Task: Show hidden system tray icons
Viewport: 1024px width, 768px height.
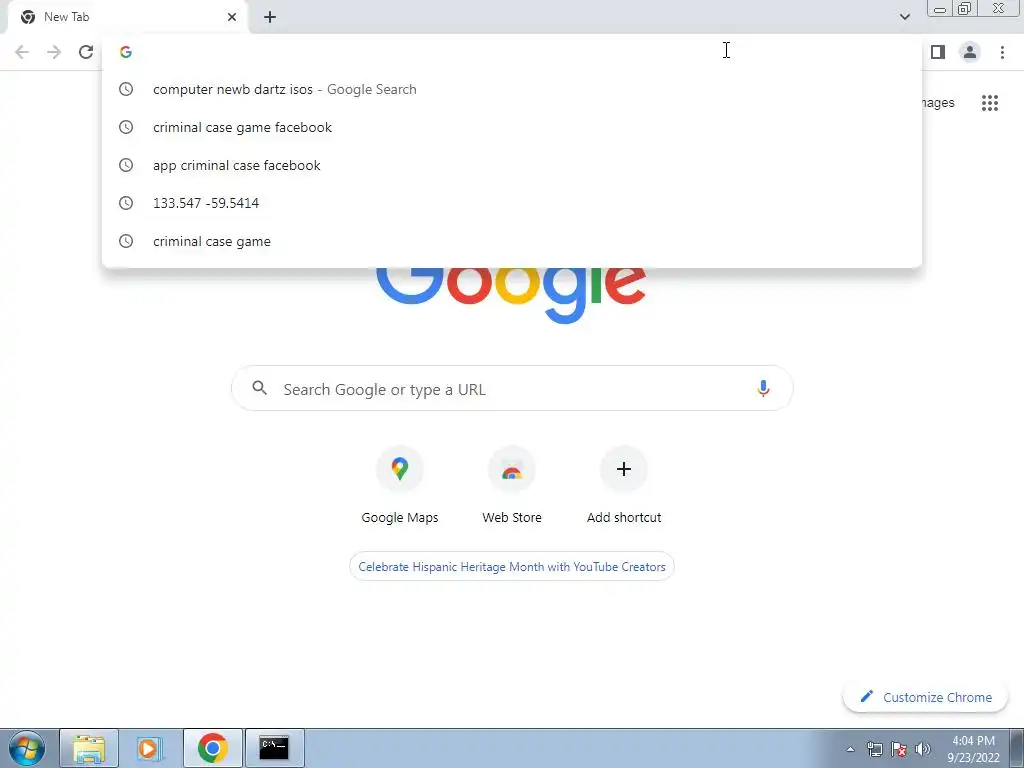Action: [850, 749]
